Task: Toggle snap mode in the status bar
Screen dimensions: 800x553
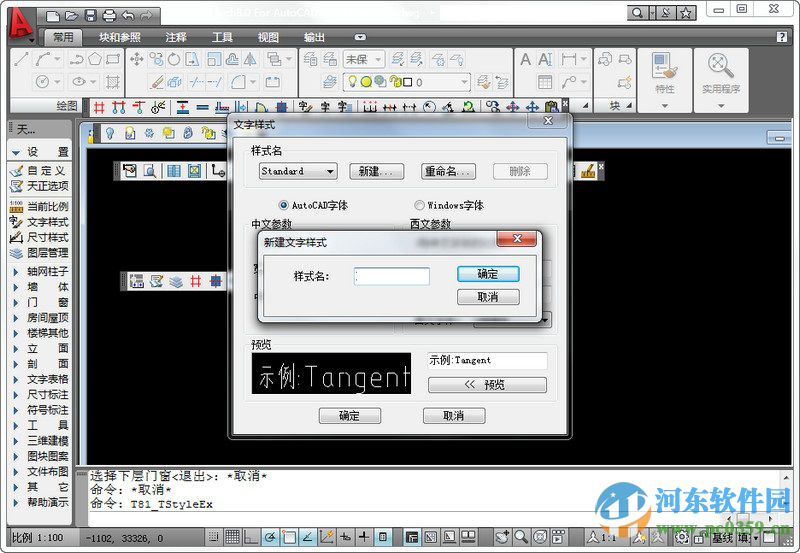Action: point(214,537)
